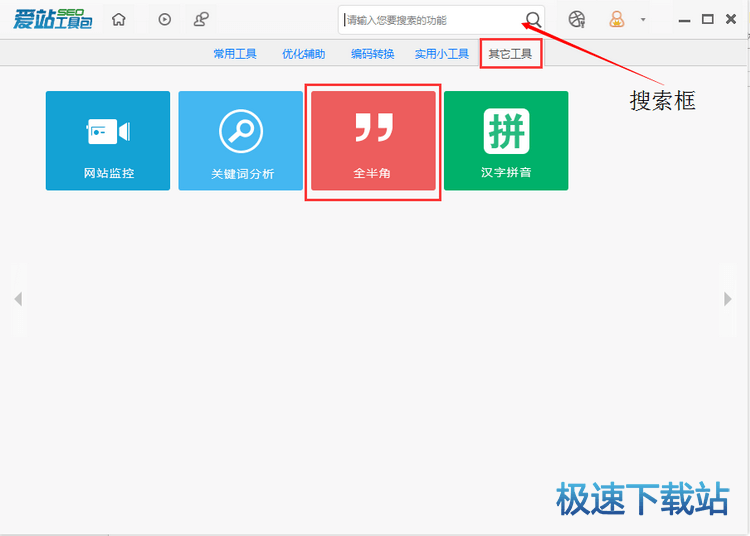Expand the account dropdown arrow

coord(643,20)
